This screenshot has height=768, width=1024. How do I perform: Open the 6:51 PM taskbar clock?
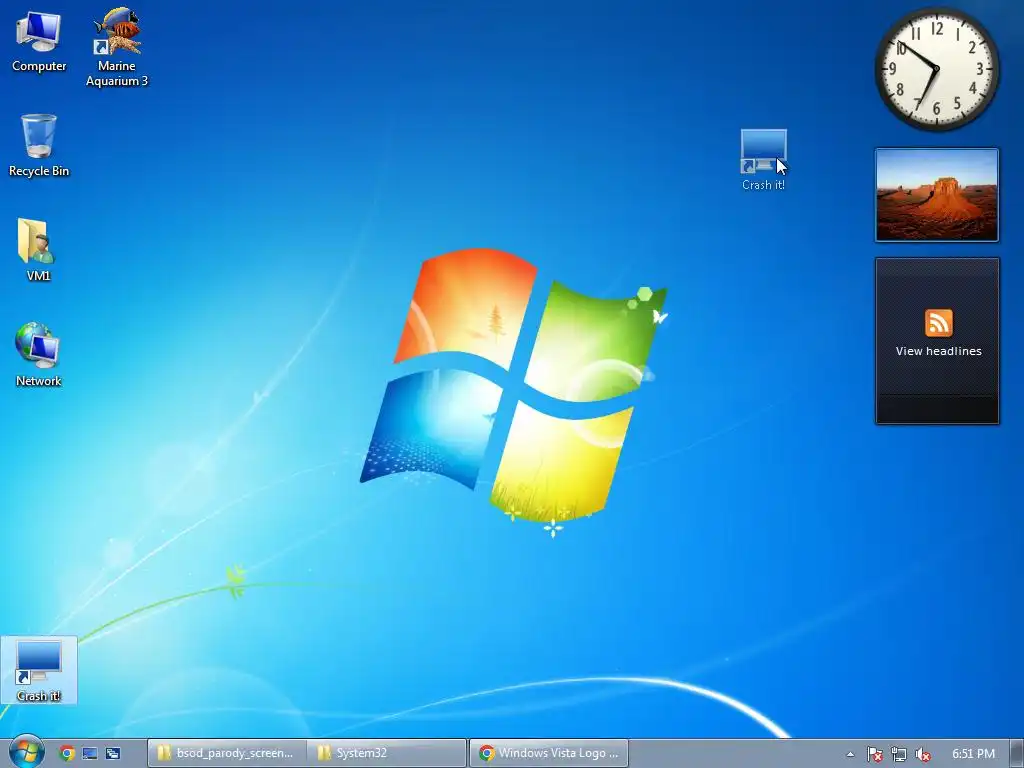pyautogui.click(x=973, y=754)
